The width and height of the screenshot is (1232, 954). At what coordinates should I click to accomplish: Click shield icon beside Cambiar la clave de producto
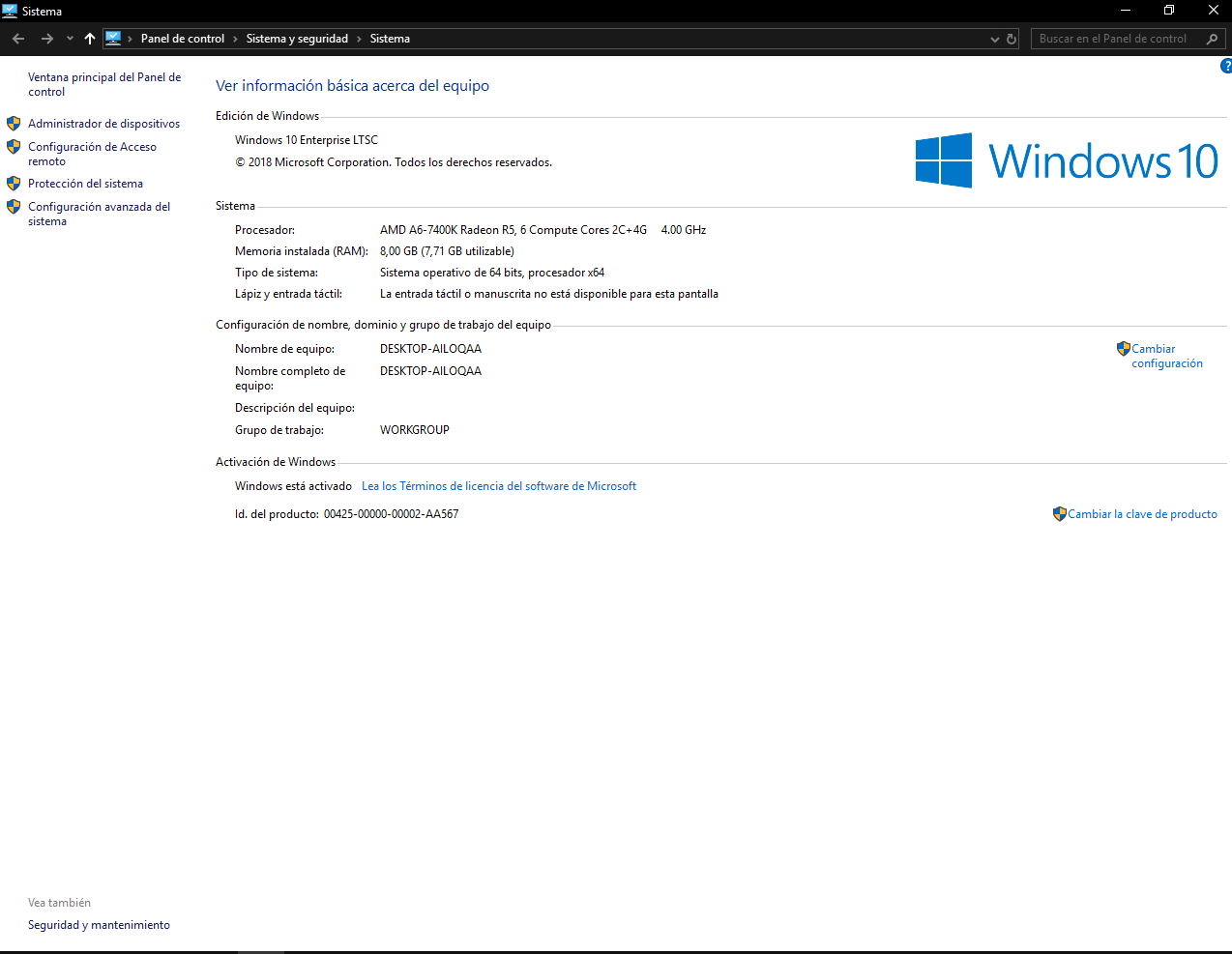click(x=1060, y=514)
